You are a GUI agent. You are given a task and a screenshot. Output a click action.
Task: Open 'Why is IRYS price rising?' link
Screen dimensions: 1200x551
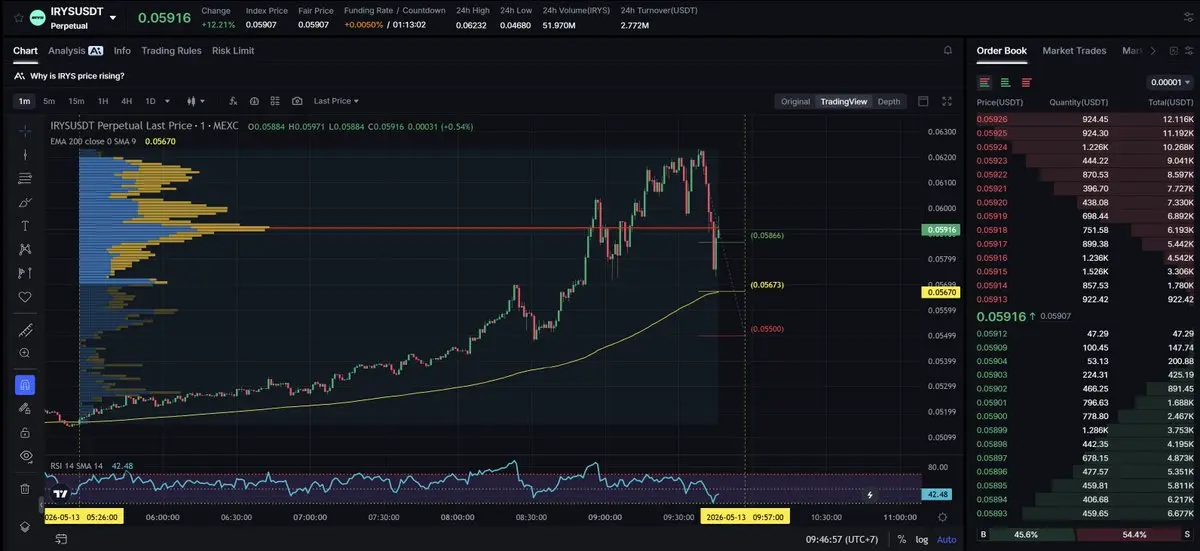tap(75, 76)
